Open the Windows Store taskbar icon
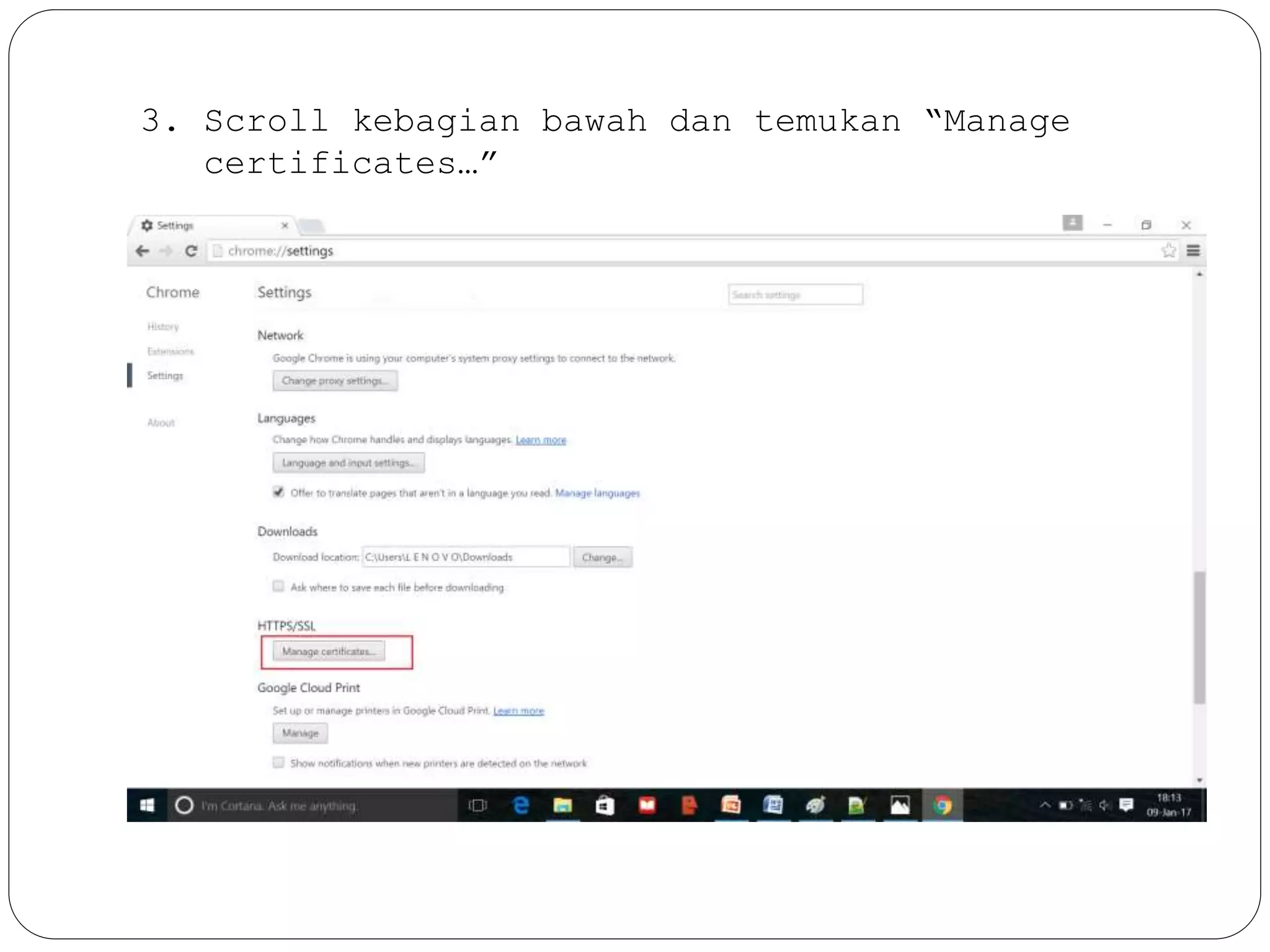1270x952 pixels. click(x=605, y=805)
